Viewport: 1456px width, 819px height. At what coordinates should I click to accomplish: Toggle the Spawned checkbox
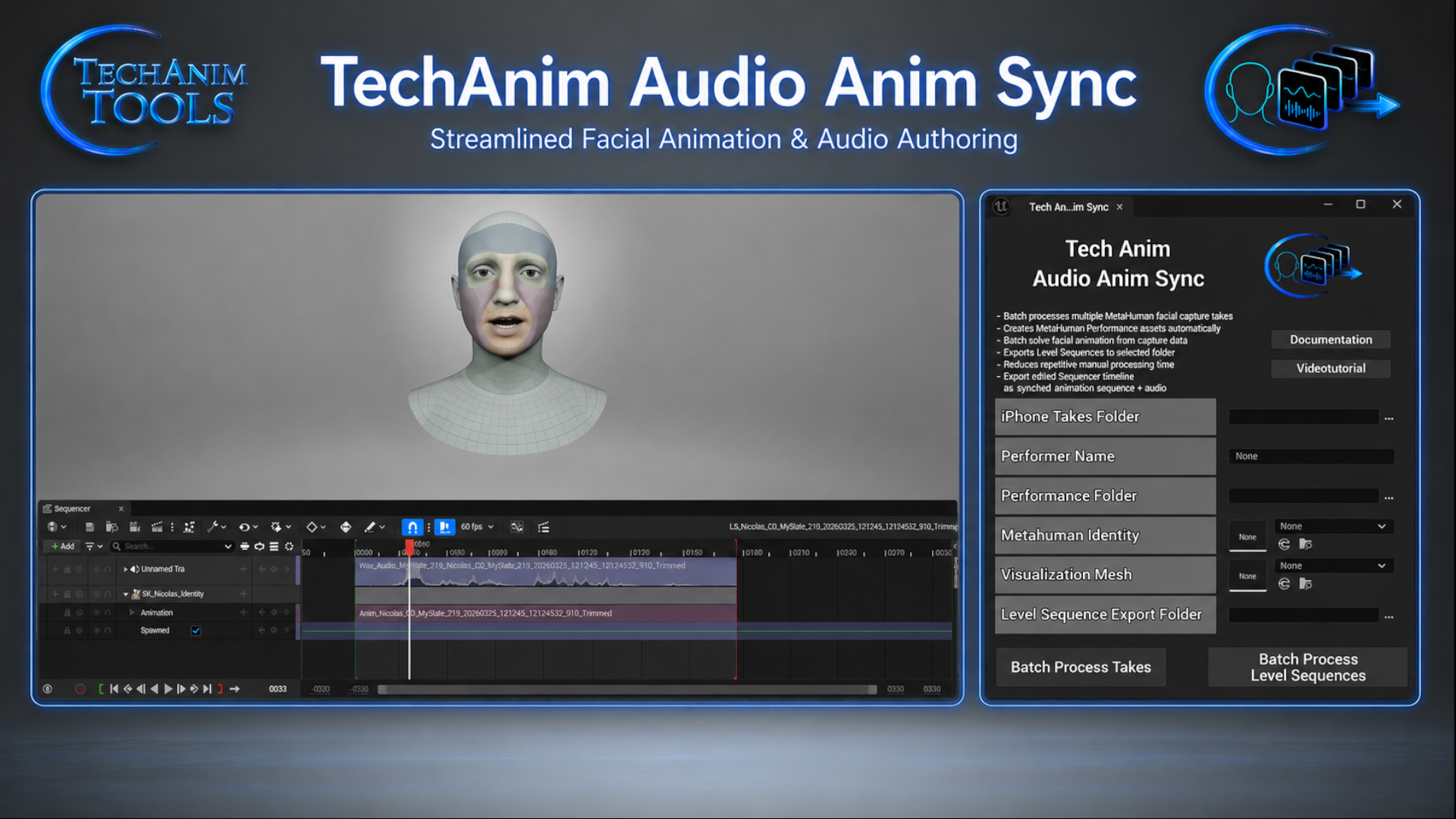point(196,630)
